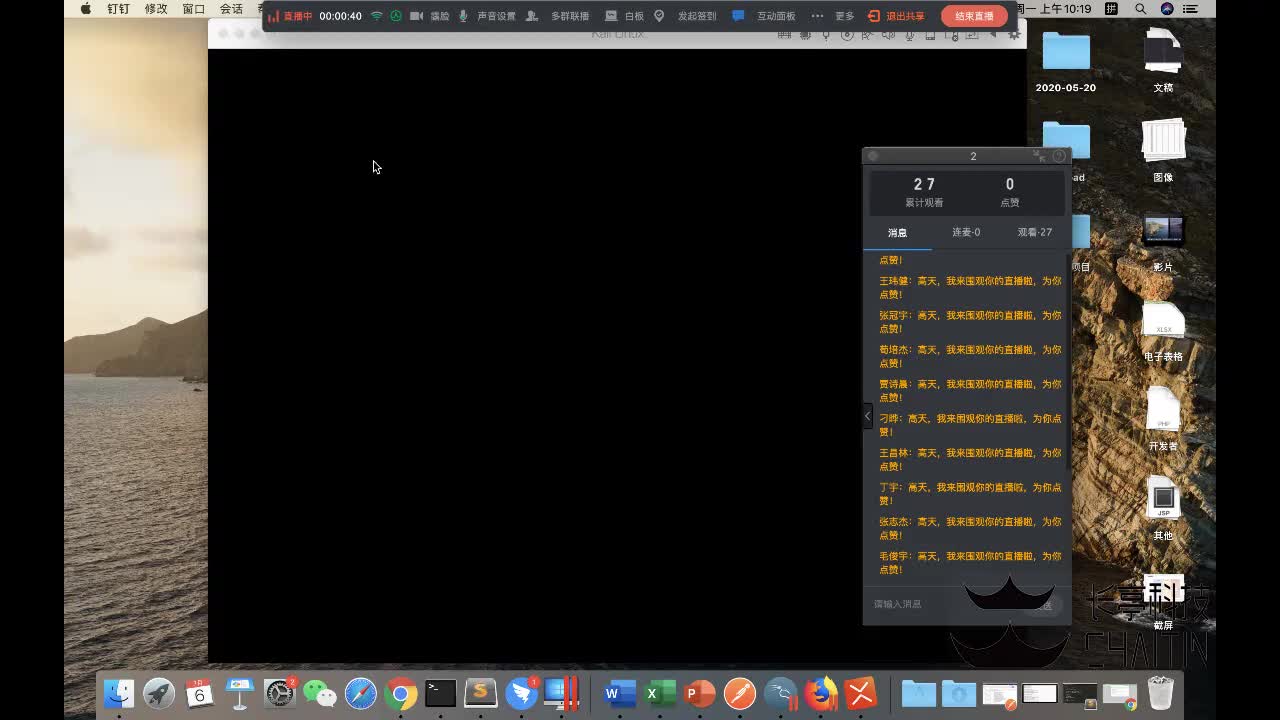Open the 电子表格 desktop stack

click(x=1163, y=332)
